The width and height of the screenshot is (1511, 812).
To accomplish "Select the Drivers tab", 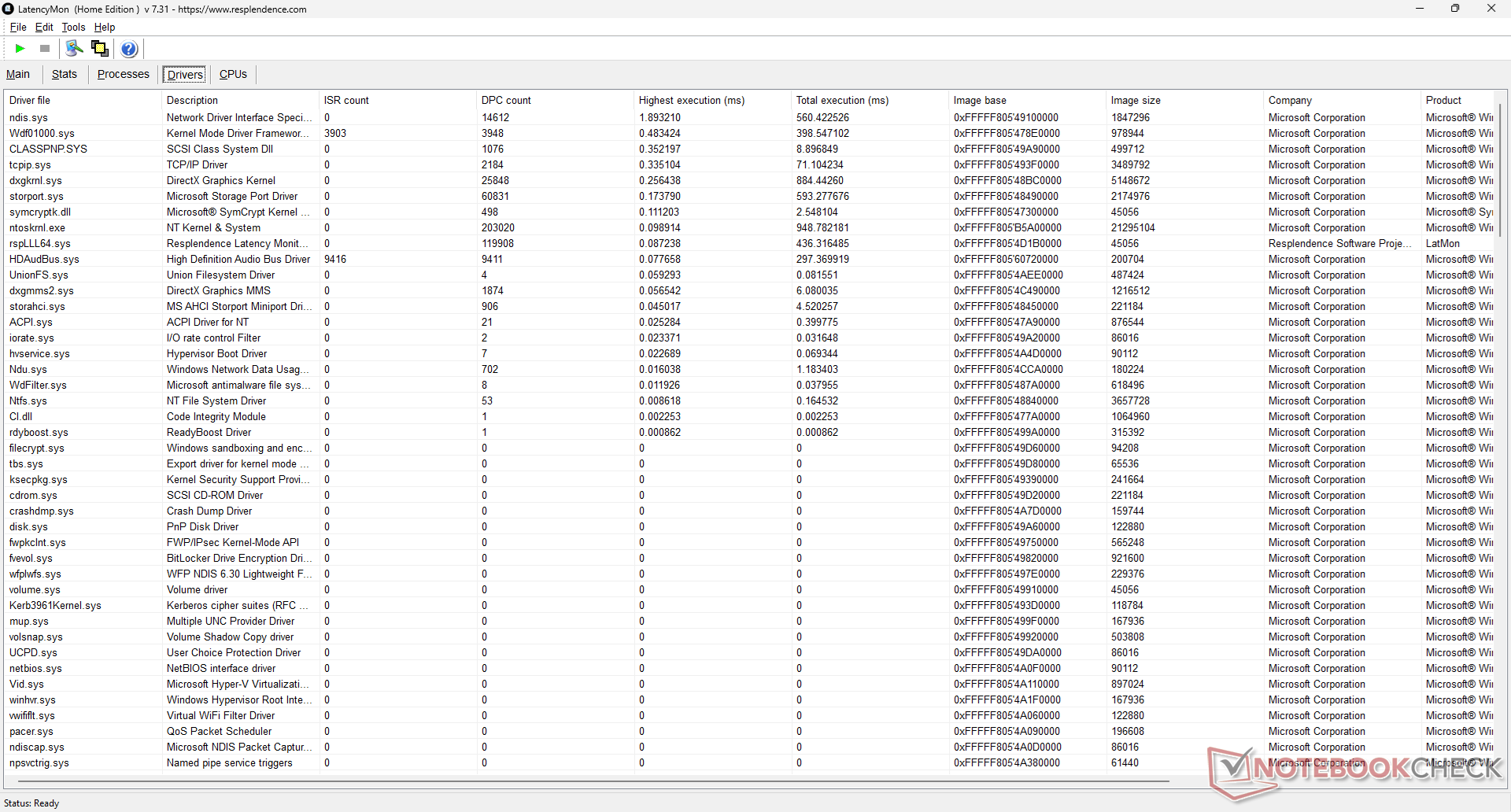I will [186, 75].
